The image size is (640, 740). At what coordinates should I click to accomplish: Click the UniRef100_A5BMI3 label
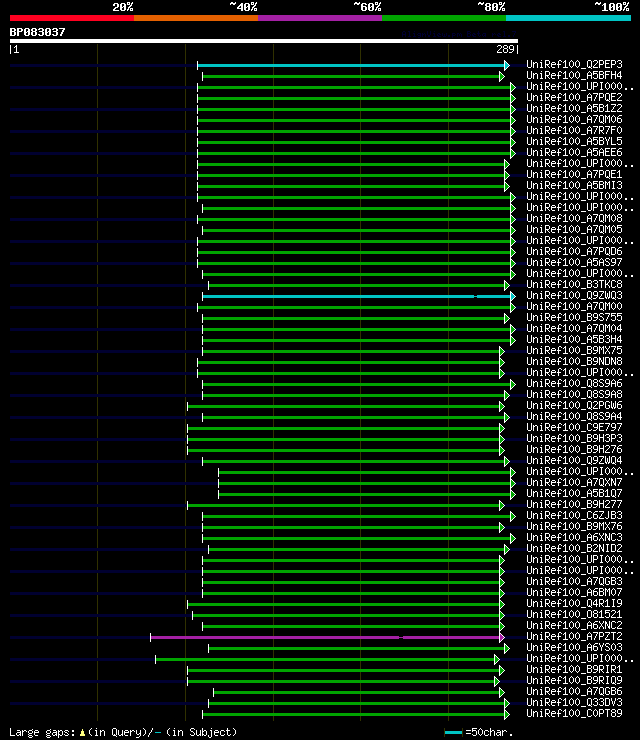click(574, 185)
